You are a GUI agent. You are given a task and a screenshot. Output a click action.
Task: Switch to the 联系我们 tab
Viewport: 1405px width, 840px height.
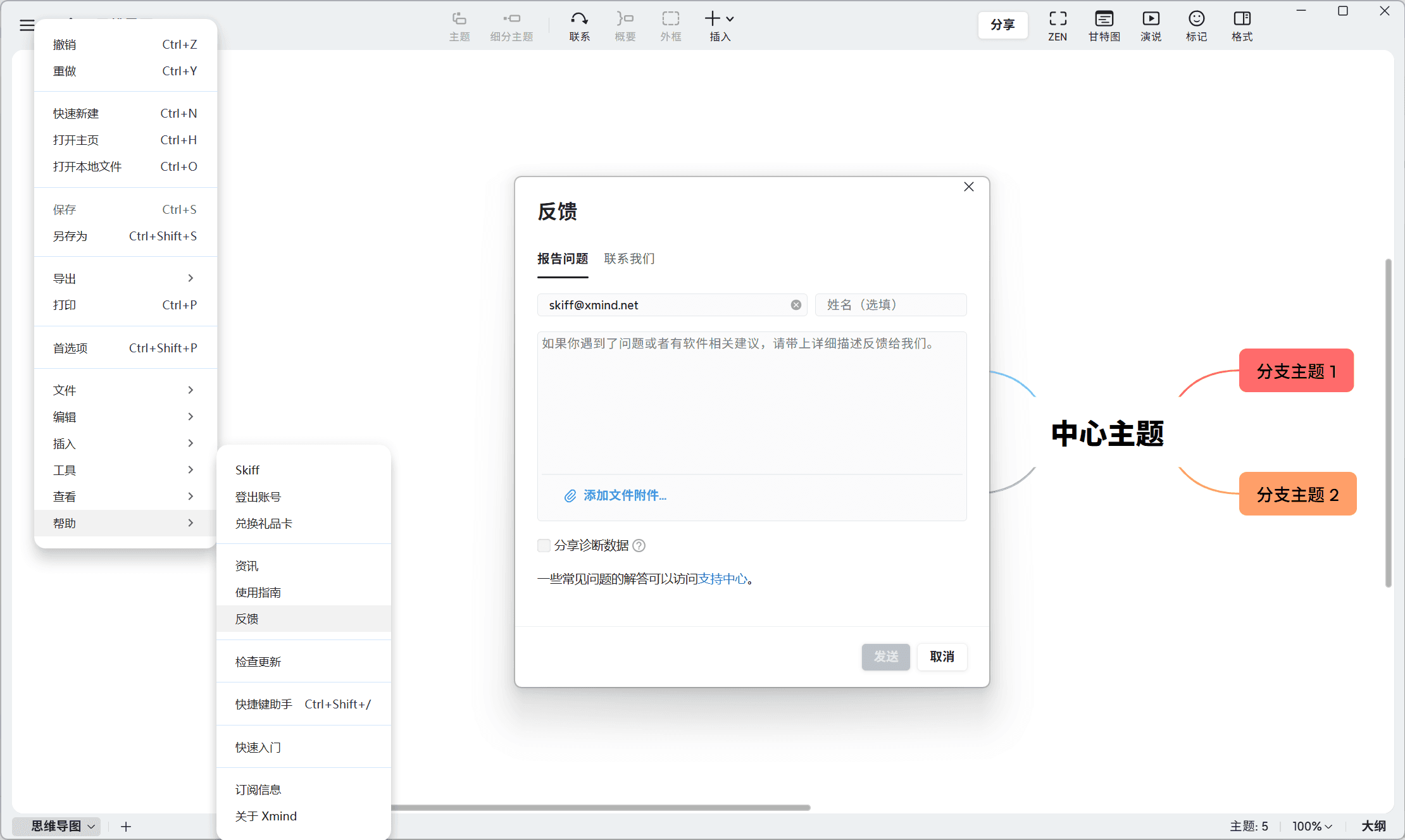(629, 259)
